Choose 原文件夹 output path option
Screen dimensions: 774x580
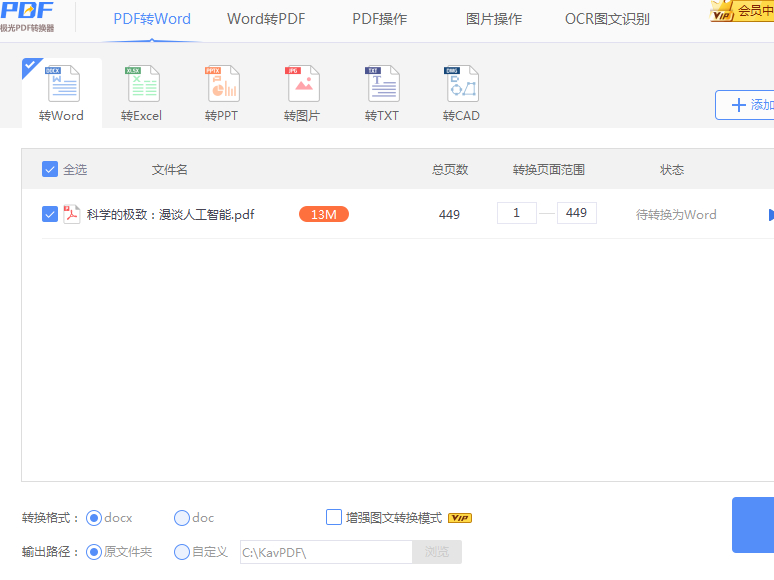pos(94,552)
